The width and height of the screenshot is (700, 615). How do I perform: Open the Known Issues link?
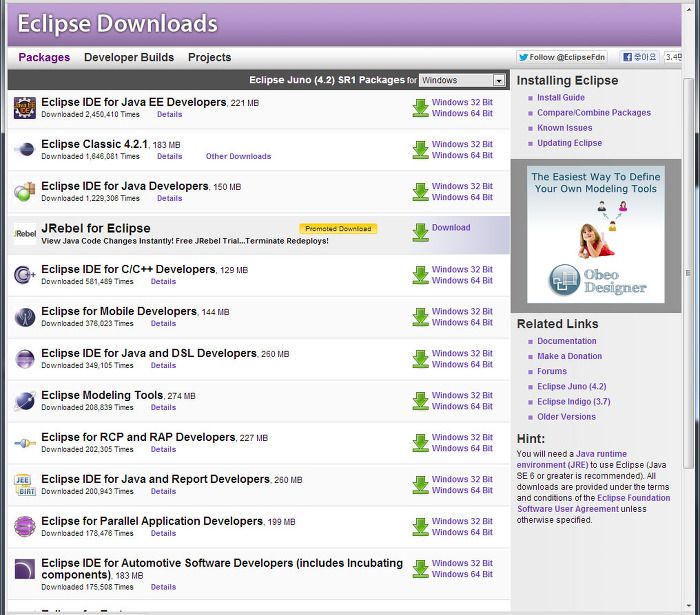tap(565, 128)
